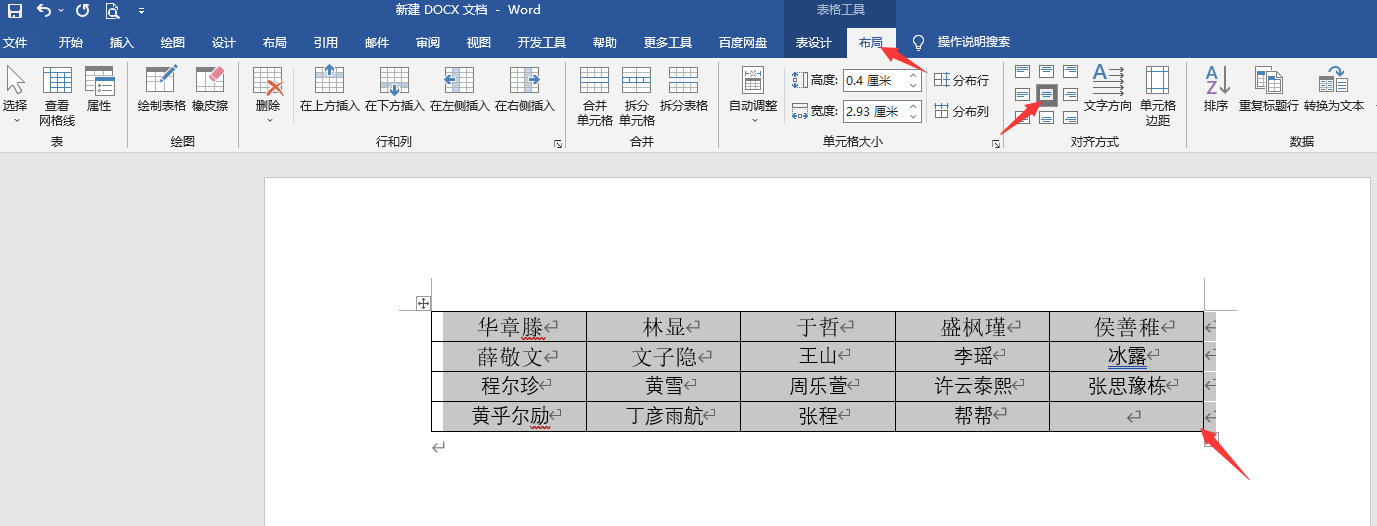Decrease the 宽度 value with down spinner
This screenshot has height=526, width=1377.
pos(913,115)
